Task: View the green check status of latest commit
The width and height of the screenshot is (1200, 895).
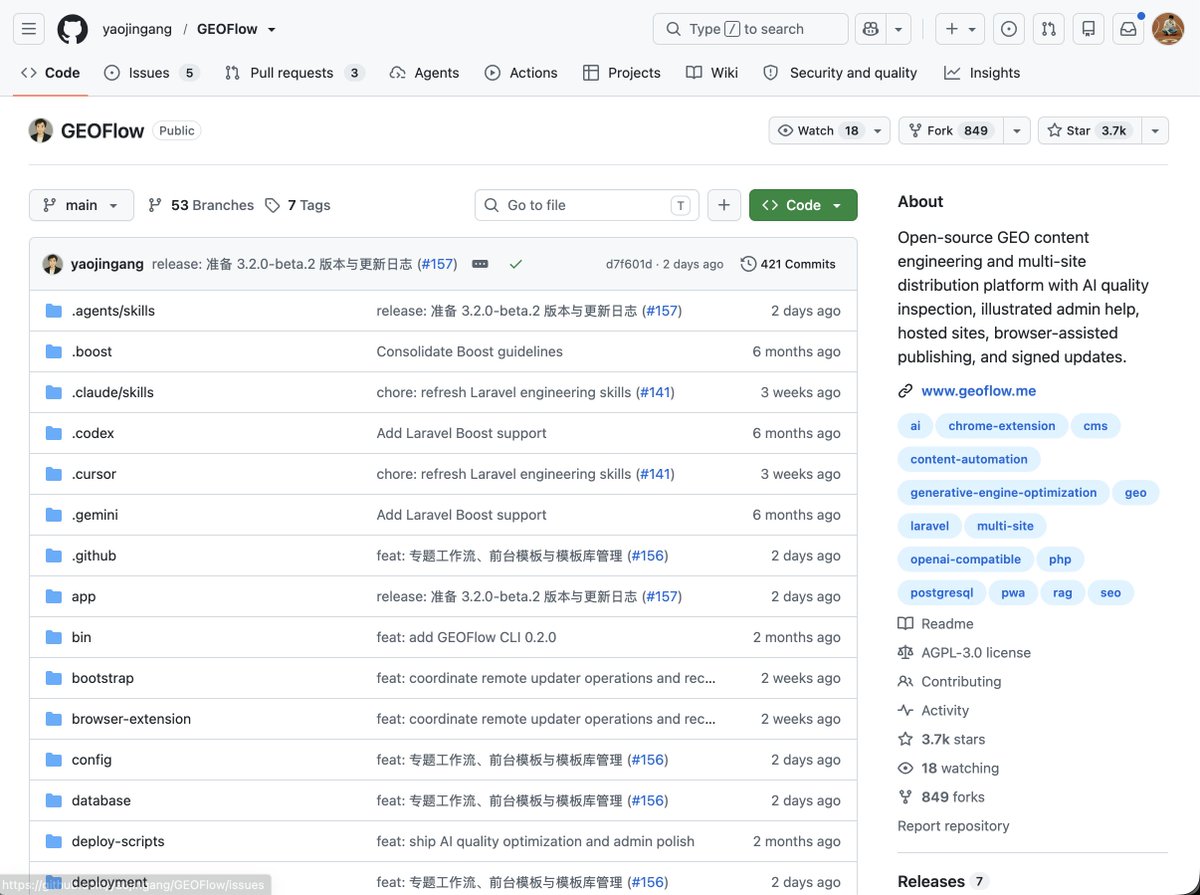Action: (x=516, y=264)
